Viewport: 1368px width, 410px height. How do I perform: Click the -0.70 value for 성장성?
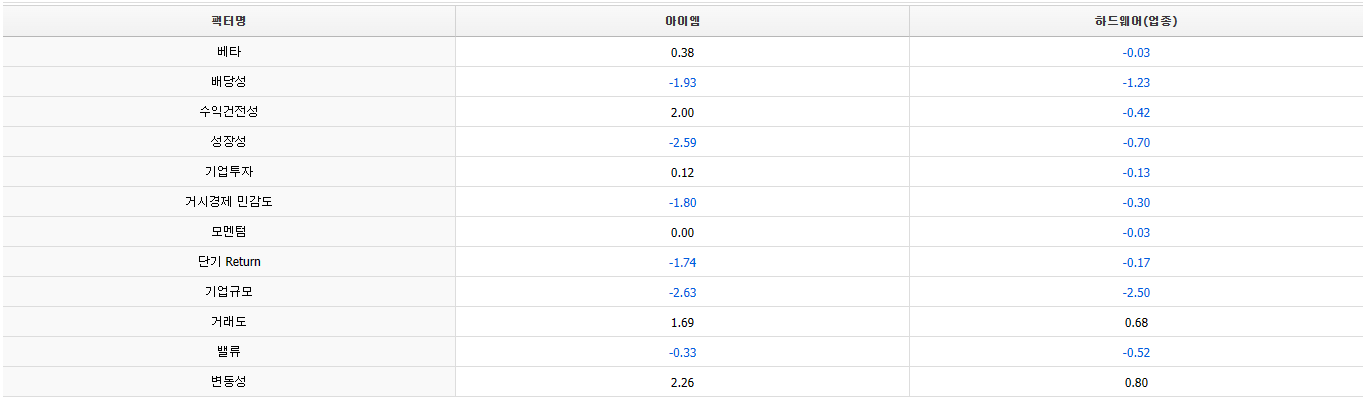click(x=1136, y=142)
